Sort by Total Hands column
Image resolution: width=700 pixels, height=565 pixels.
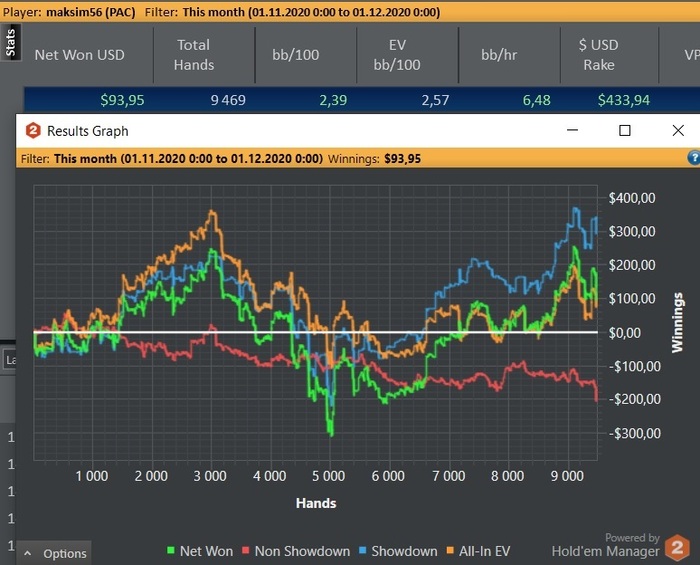pyautogui.click(x=193, y=55)
